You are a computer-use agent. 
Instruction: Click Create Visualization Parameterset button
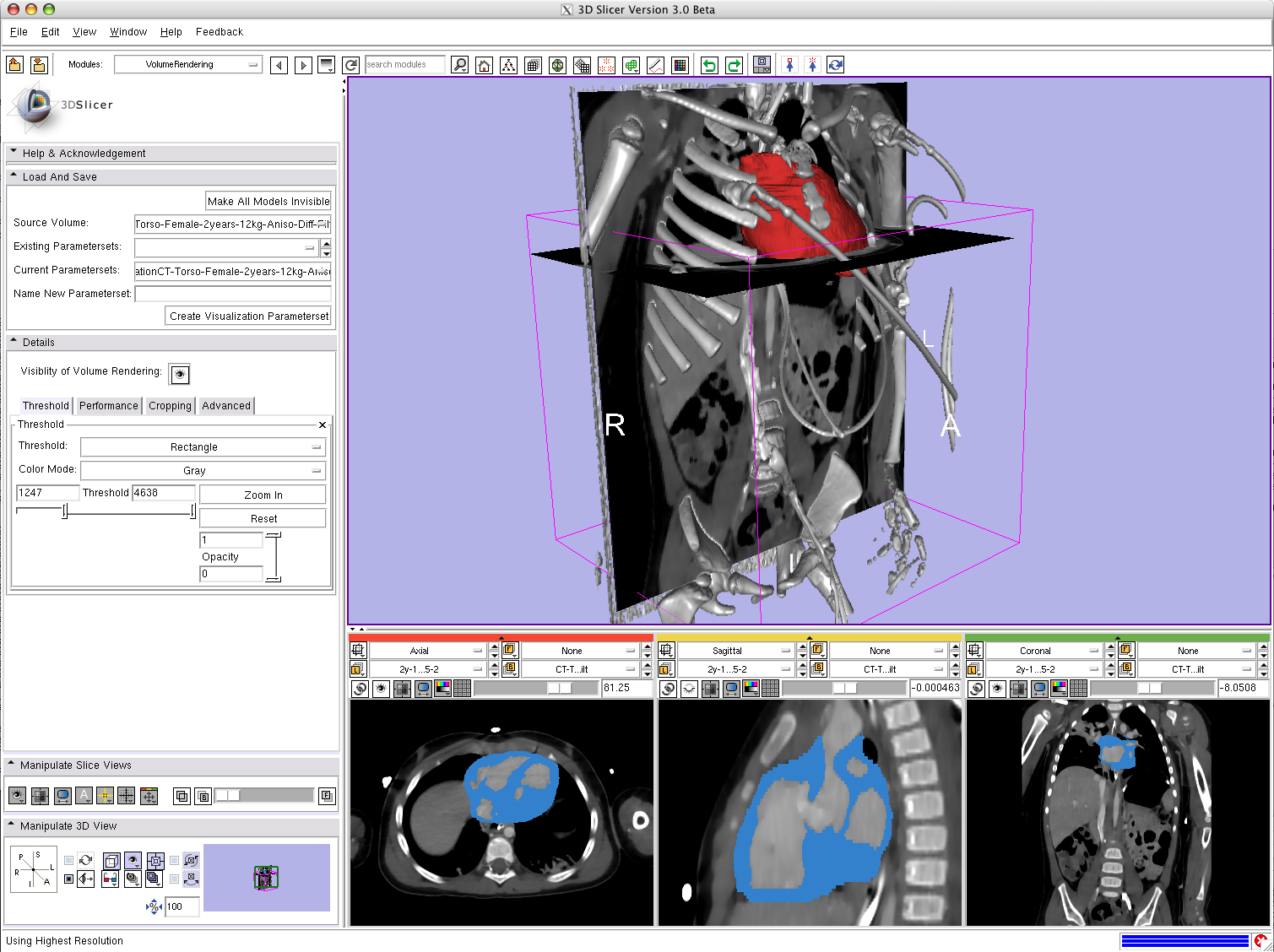(x=248, y=316)
